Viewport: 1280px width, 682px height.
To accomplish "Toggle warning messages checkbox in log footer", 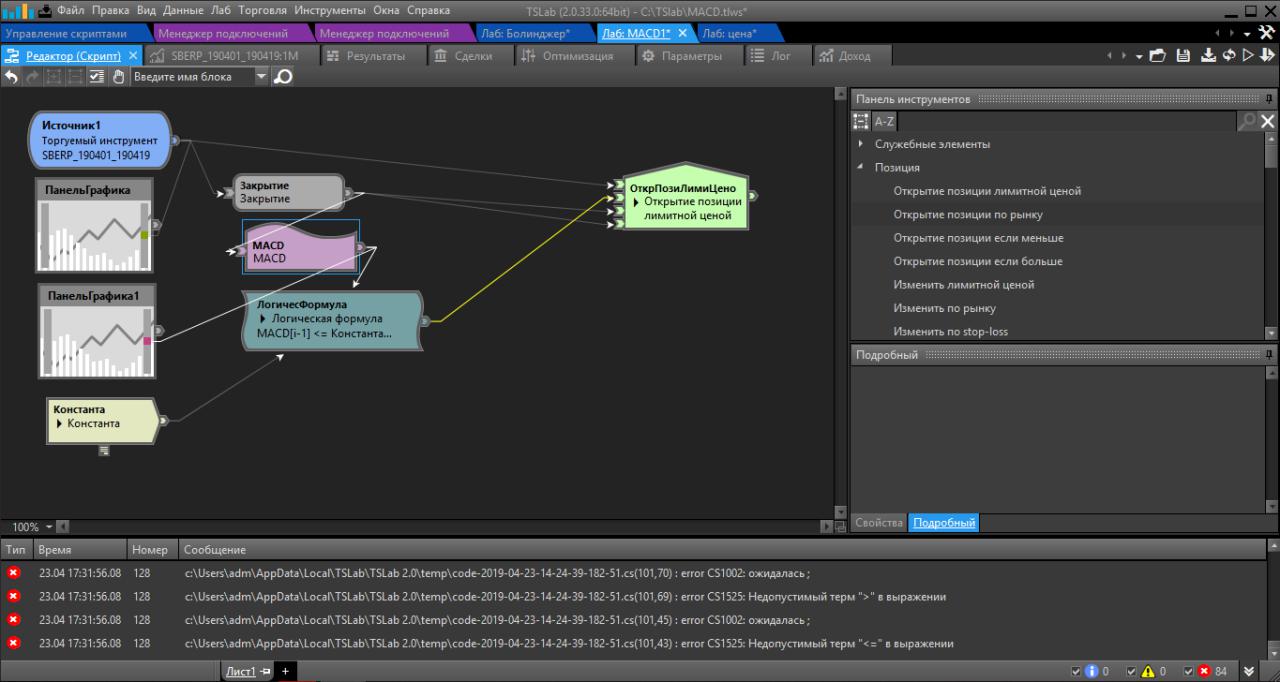I will 1132,671.
